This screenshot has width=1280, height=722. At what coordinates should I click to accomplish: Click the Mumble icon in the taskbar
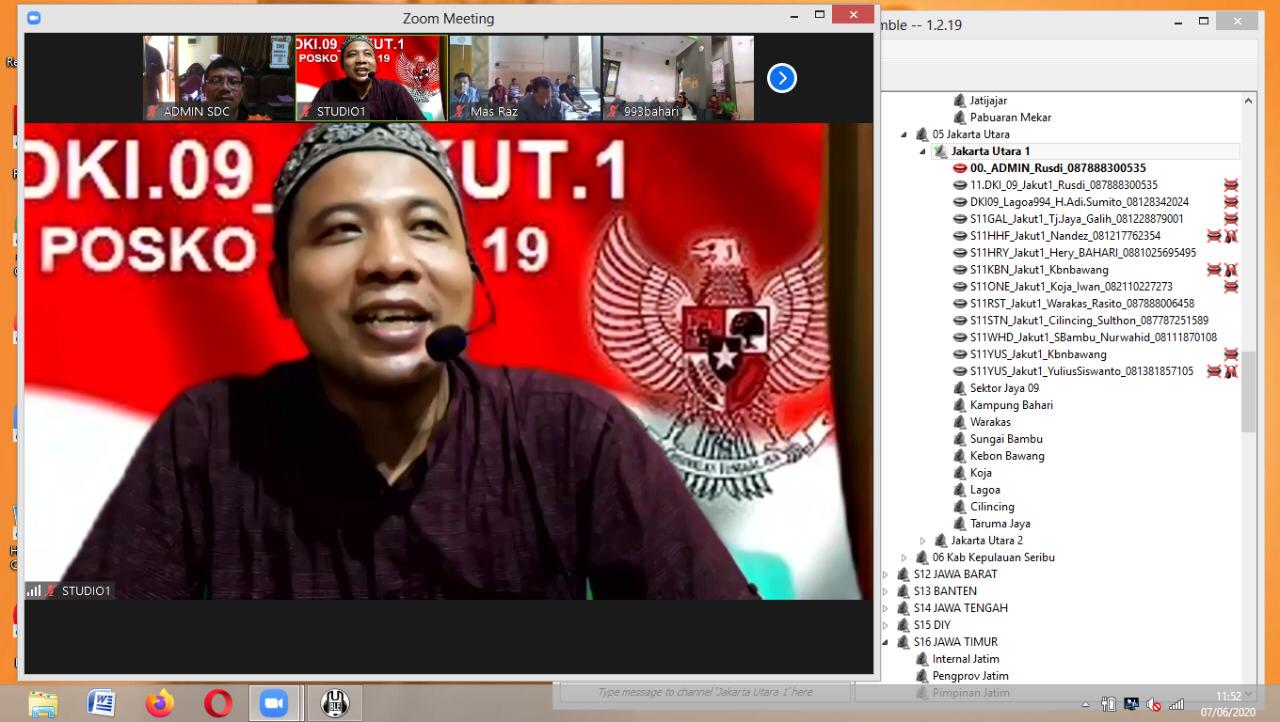(x=334, y=703)
